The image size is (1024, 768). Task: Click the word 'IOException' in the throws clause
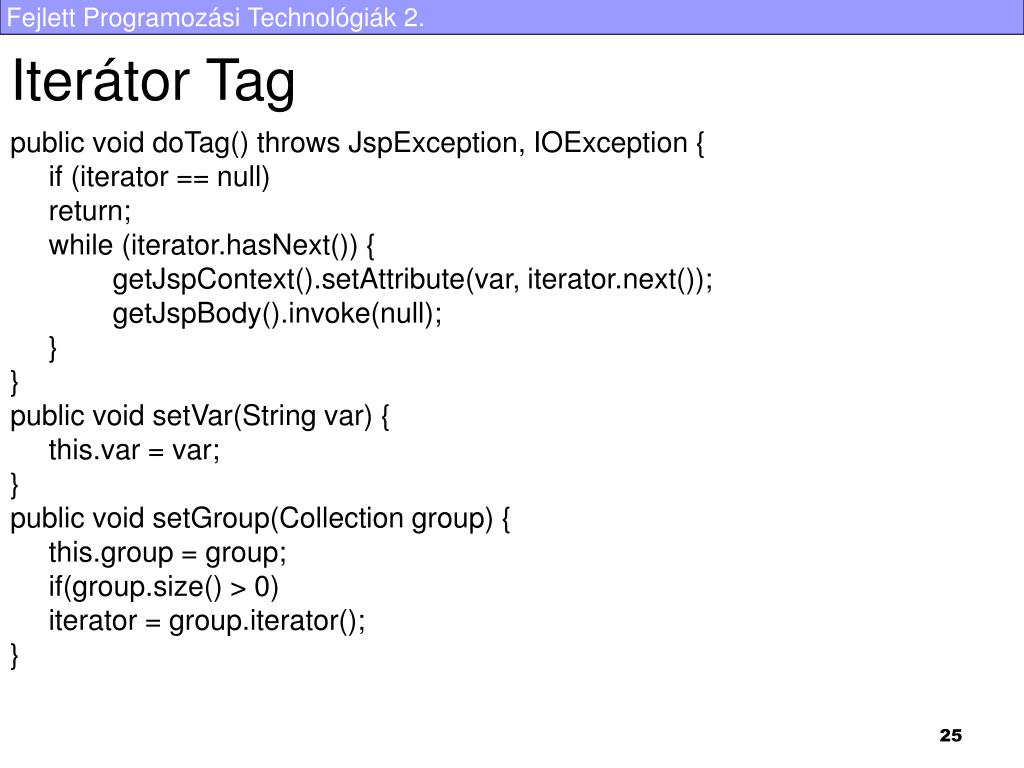pos(611,143)
